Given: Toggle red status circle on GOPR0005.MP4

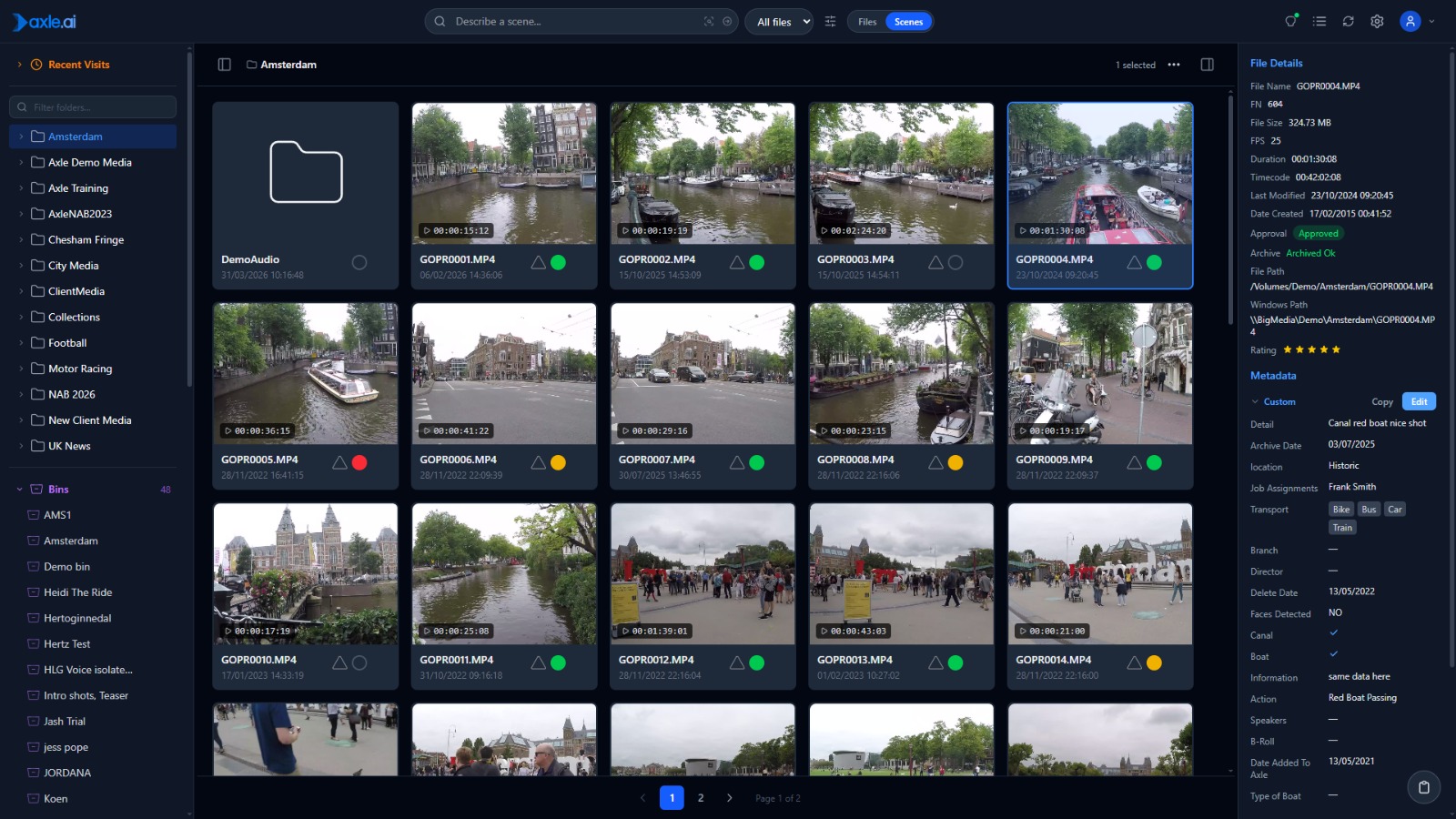Looking at the screenshot, I should point(359,462).
